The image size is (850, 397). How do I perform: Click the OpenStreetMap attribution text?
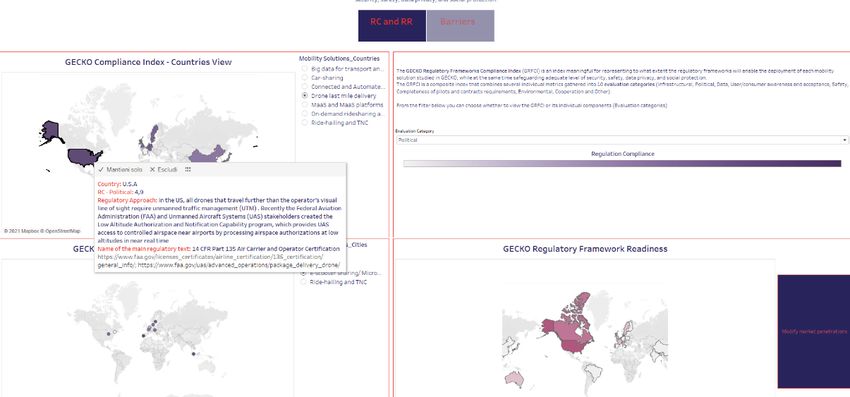tap(62, 231)
